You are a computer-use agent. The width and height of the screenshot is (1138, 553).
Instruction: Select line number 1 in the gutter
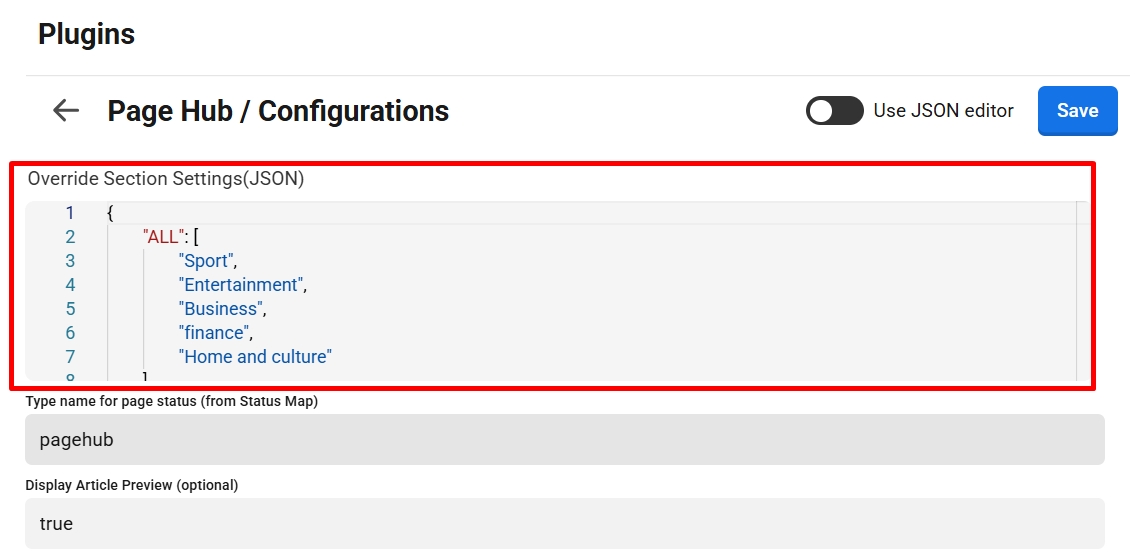[70, 213]
